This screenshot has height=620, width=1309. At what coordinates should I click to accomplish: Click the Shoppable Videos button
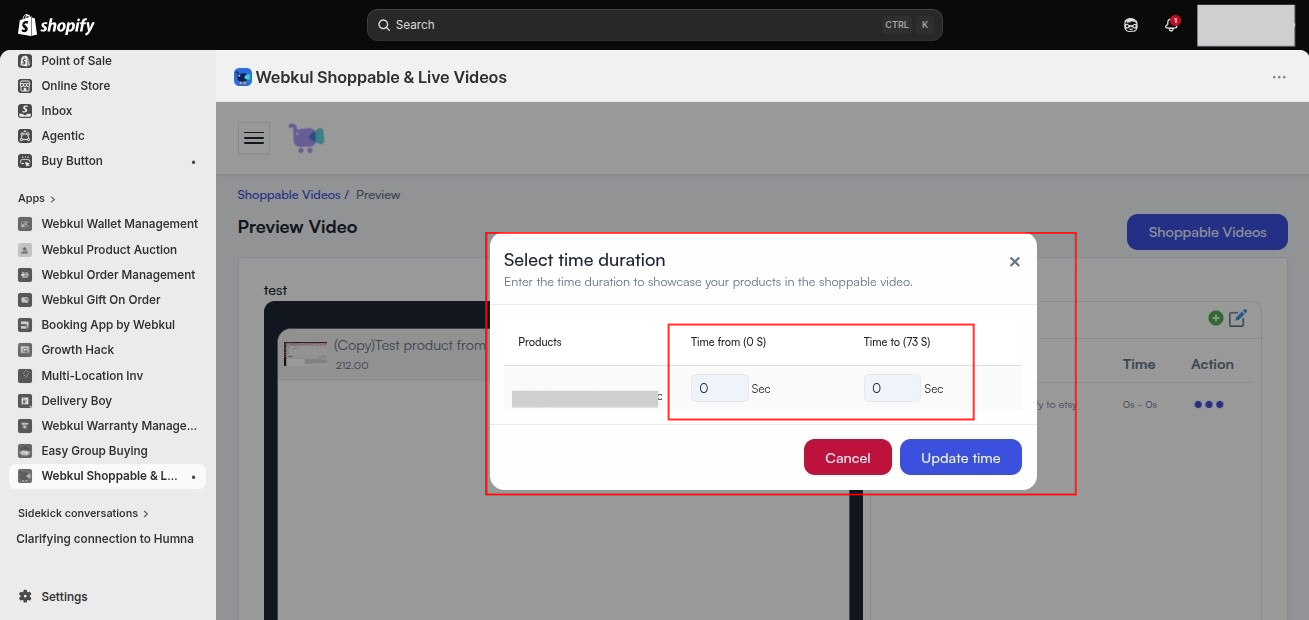tap(1207, 232)
